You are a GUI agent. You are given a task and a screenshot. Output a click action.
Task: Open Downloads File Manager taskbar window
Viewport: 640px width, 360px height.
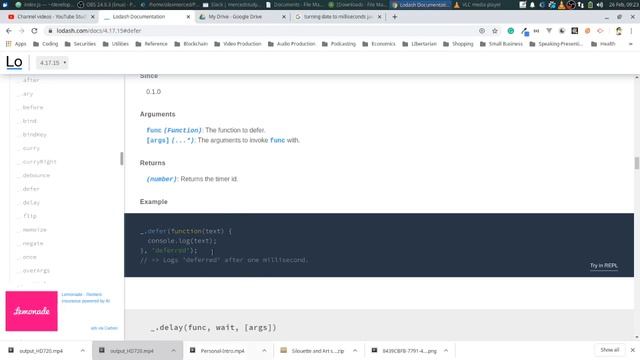click(x=356, y=5)
